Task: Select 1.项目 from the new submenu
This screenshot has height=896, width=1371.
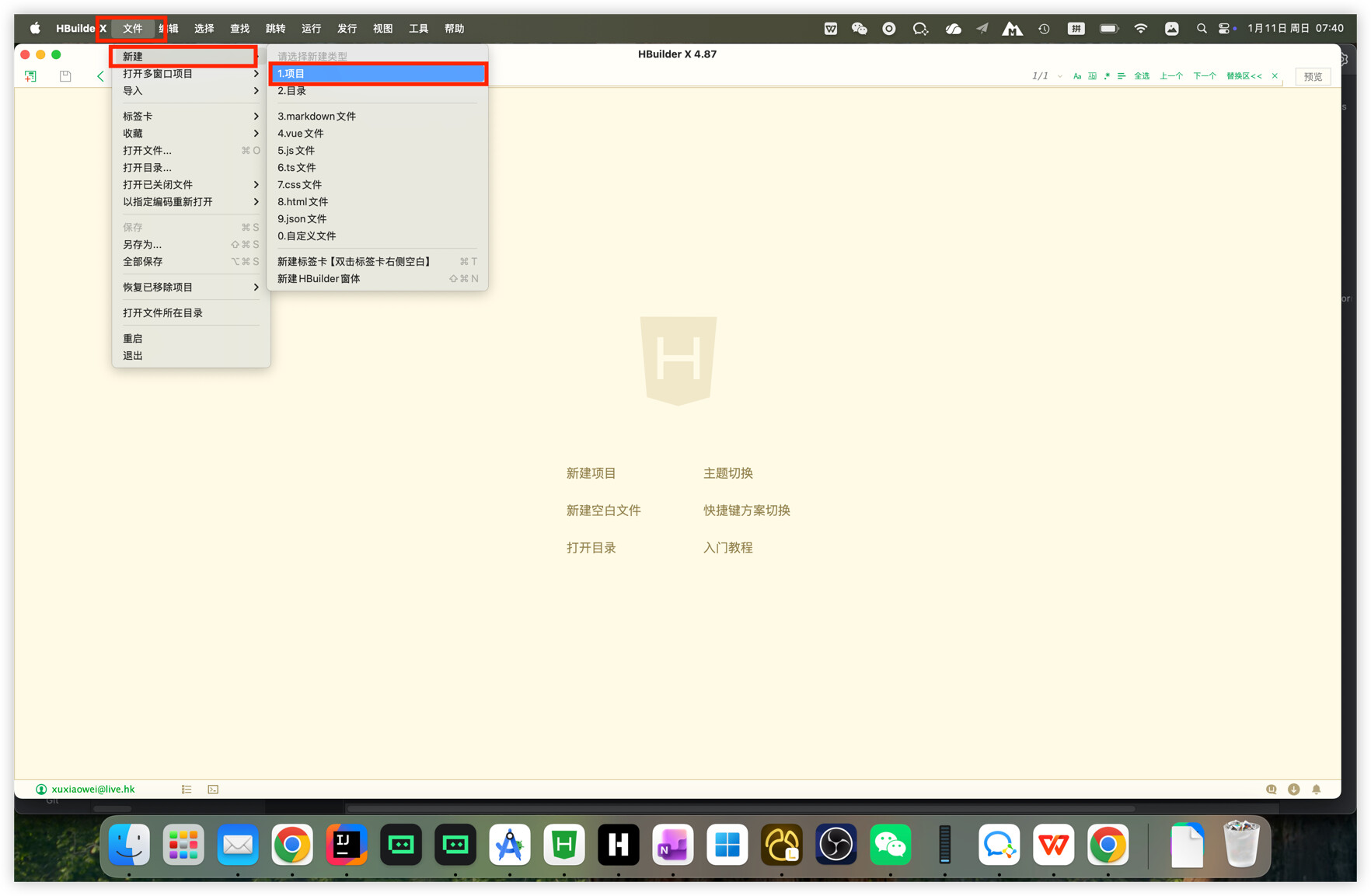Action: tap(378, 74)
